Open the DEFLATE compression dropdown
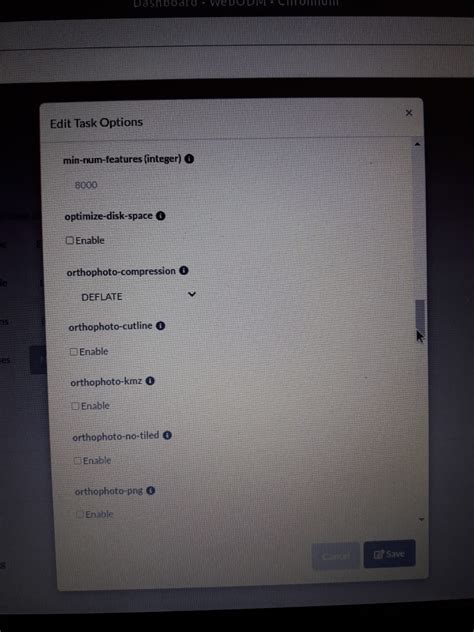This screenshot has height=632, width=474. (x=135, y=296)
